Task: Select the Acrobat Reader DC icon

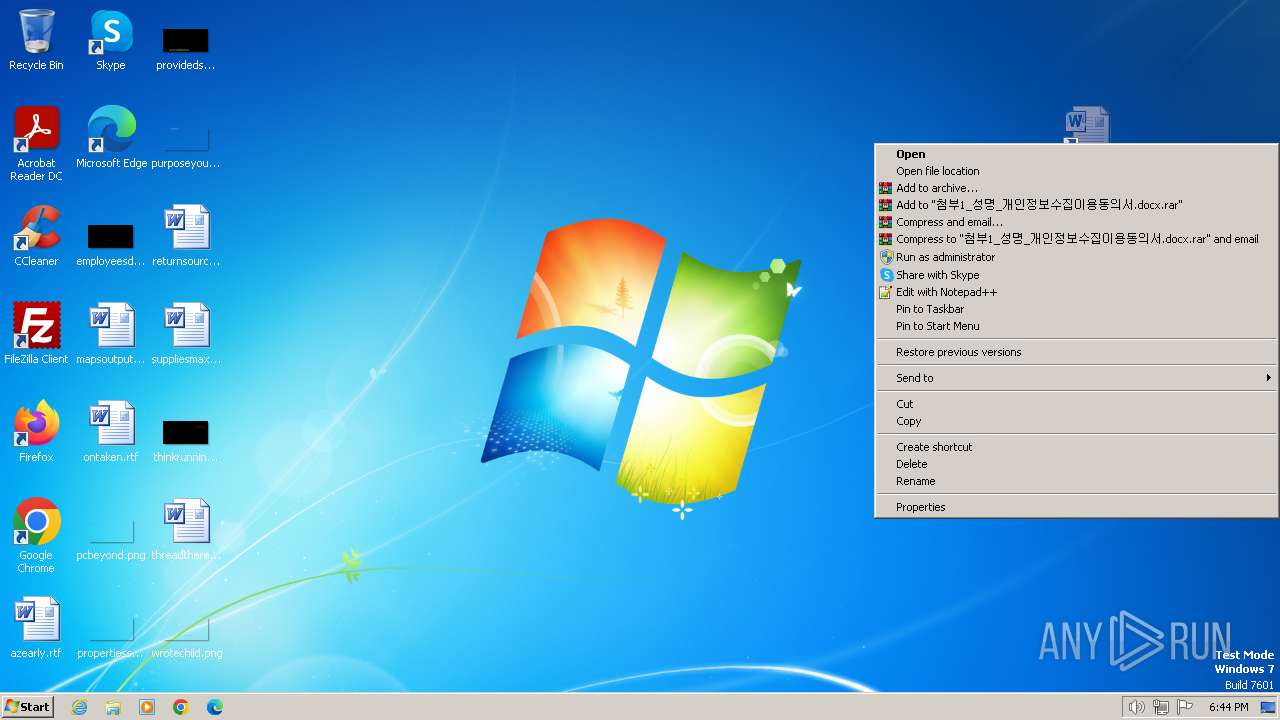Action: pos(36,144)
